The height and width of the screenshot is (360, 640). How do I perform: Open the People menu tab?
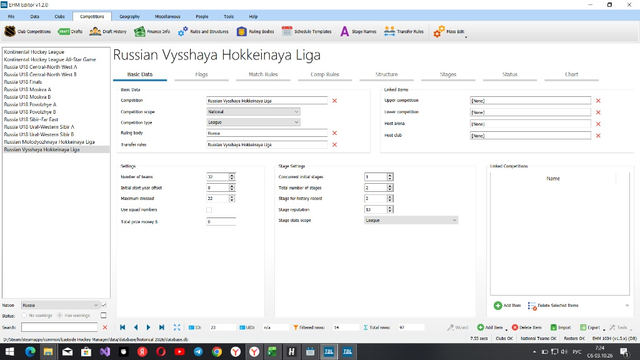click(x=202, y=16)
